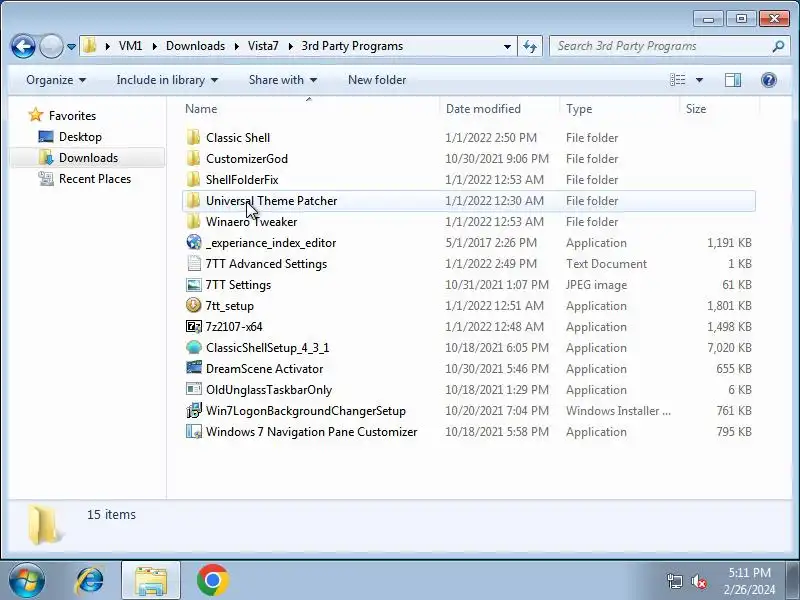Screen dimensions: 800x600
Task: Click the Show desktop strip past the clock
Action: pos(793,580)
